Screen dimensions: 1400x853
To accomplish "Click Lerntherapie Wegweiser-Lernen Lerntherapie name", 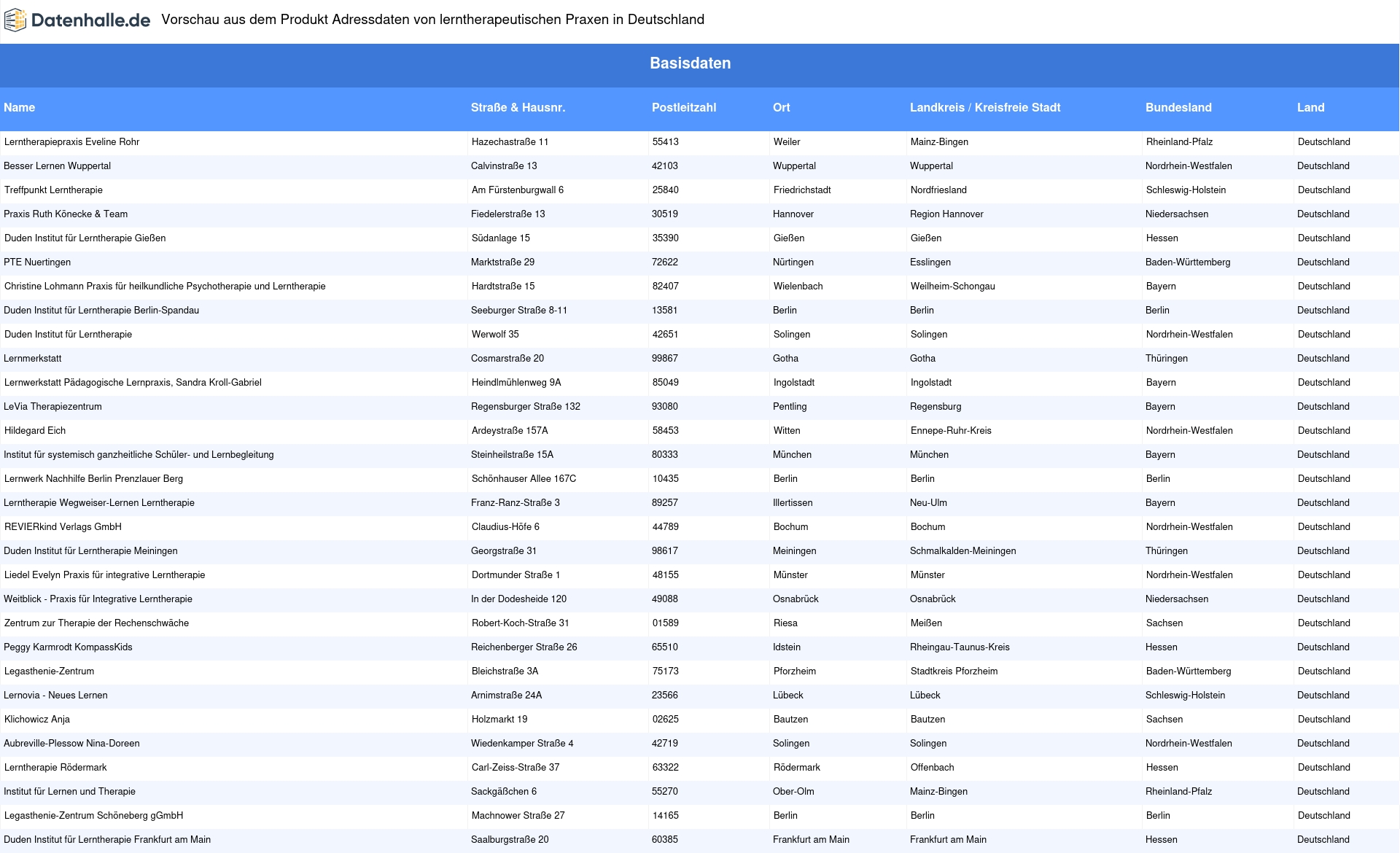I will coord(99,503).
